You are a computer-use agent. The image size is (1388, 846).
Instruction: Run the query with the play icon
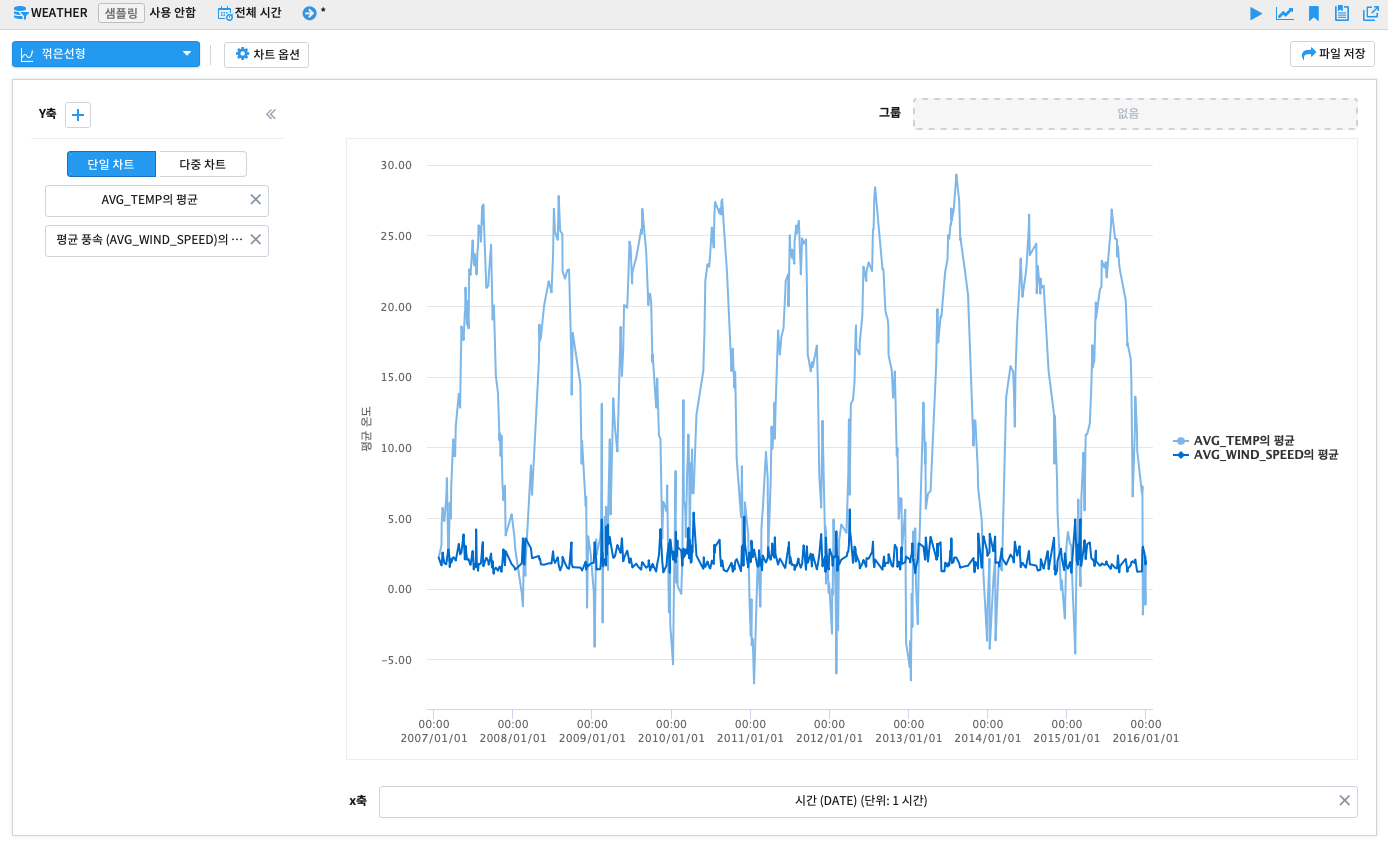[x=1256, y=13]
